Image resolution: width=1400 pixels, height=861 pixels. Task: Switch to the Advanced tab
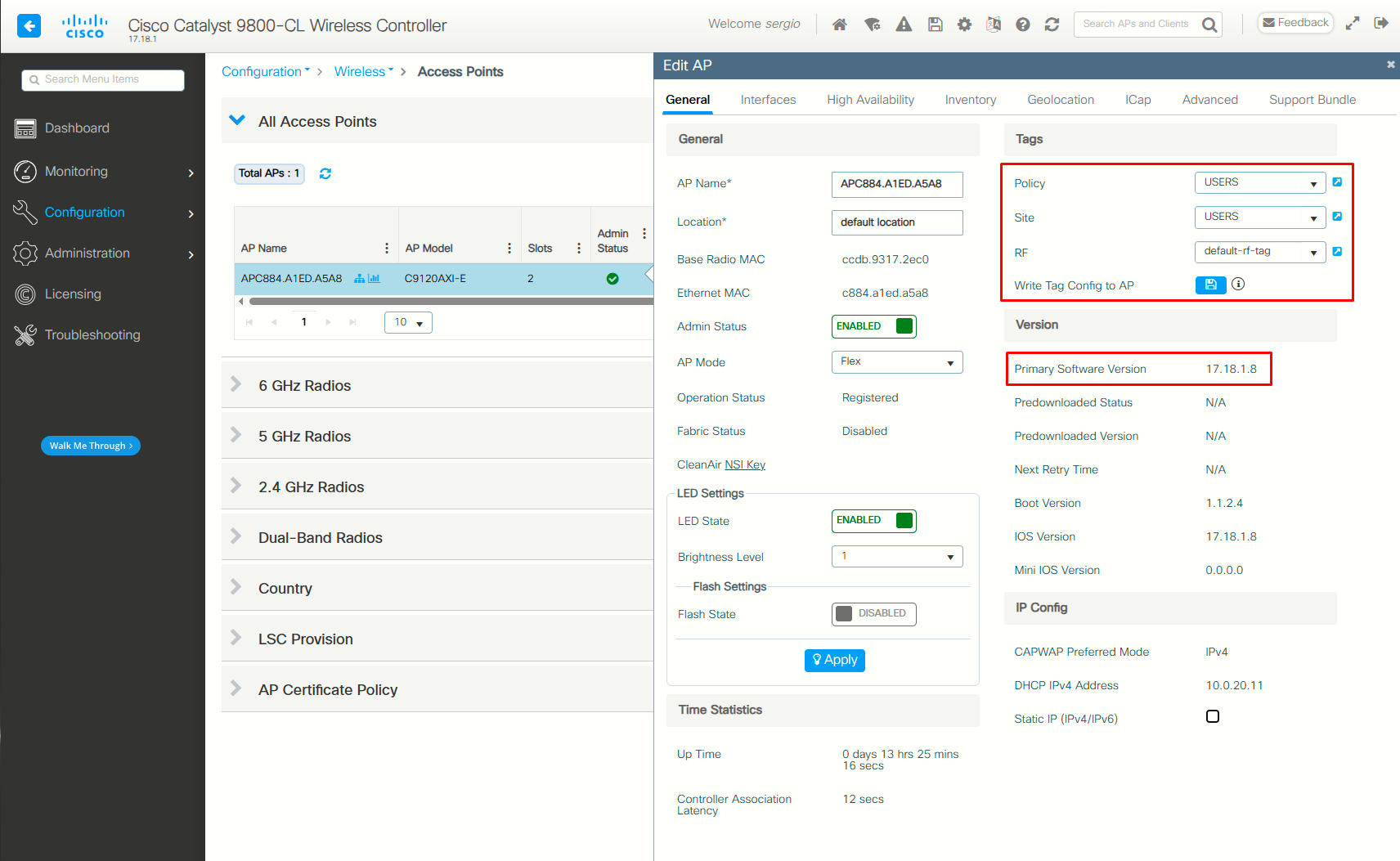(1209, 100)
